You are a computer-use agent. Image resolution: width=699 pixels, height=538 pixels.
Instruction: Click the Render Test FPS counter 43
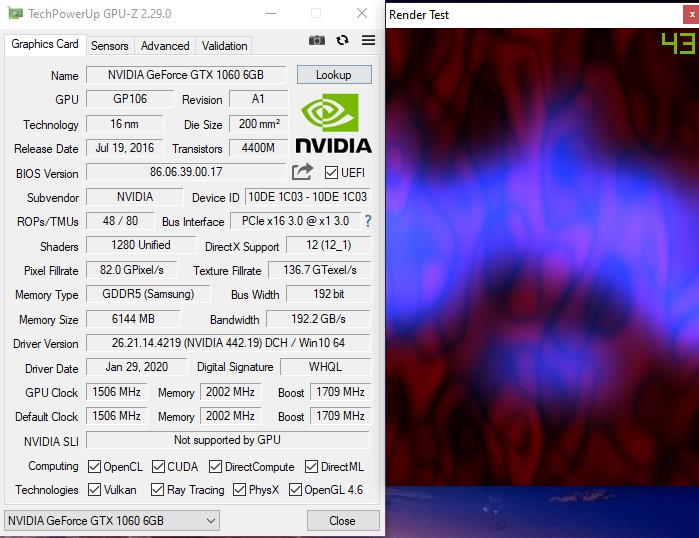(x=678, y=44)
